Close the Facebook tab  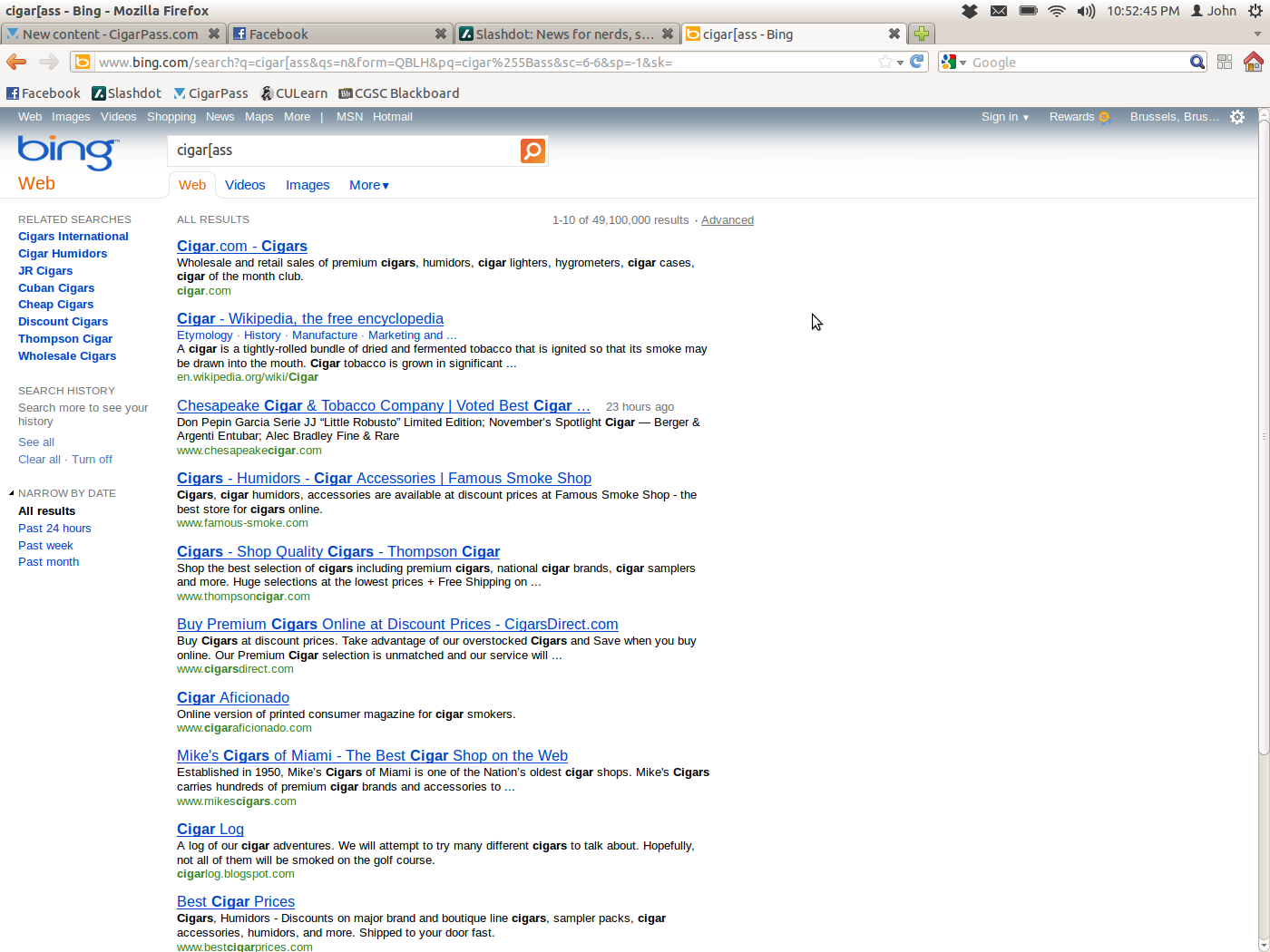(x=441, y=34)
